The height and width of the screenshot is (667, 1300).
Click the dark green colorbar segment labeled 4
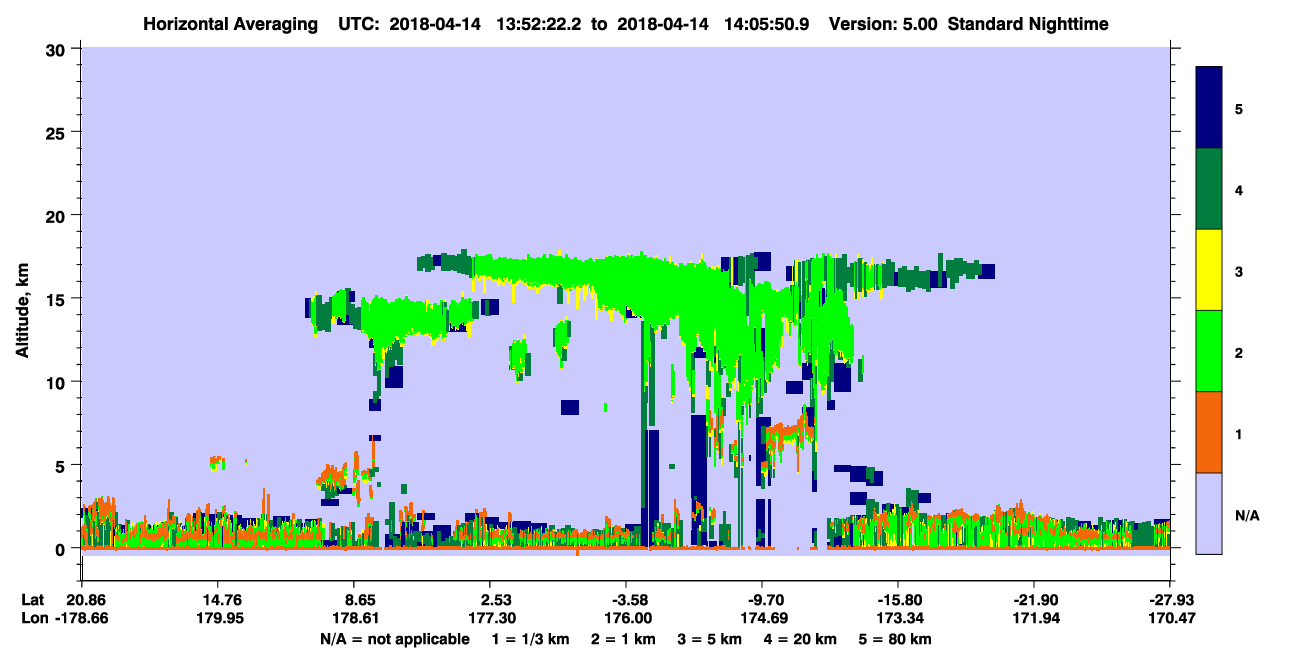click(1209, 189)
